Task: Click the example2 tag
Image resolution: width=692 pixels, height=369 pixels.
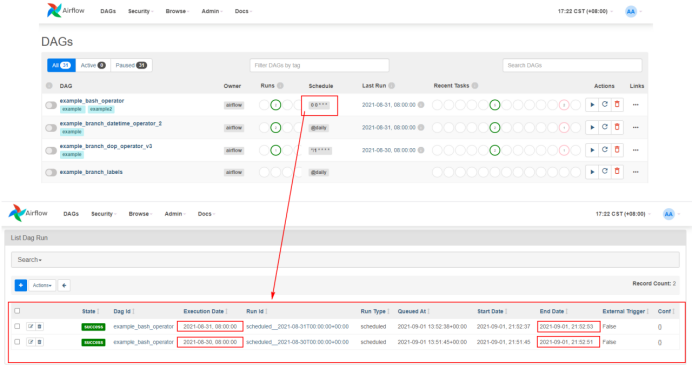Action: point(101,109)
